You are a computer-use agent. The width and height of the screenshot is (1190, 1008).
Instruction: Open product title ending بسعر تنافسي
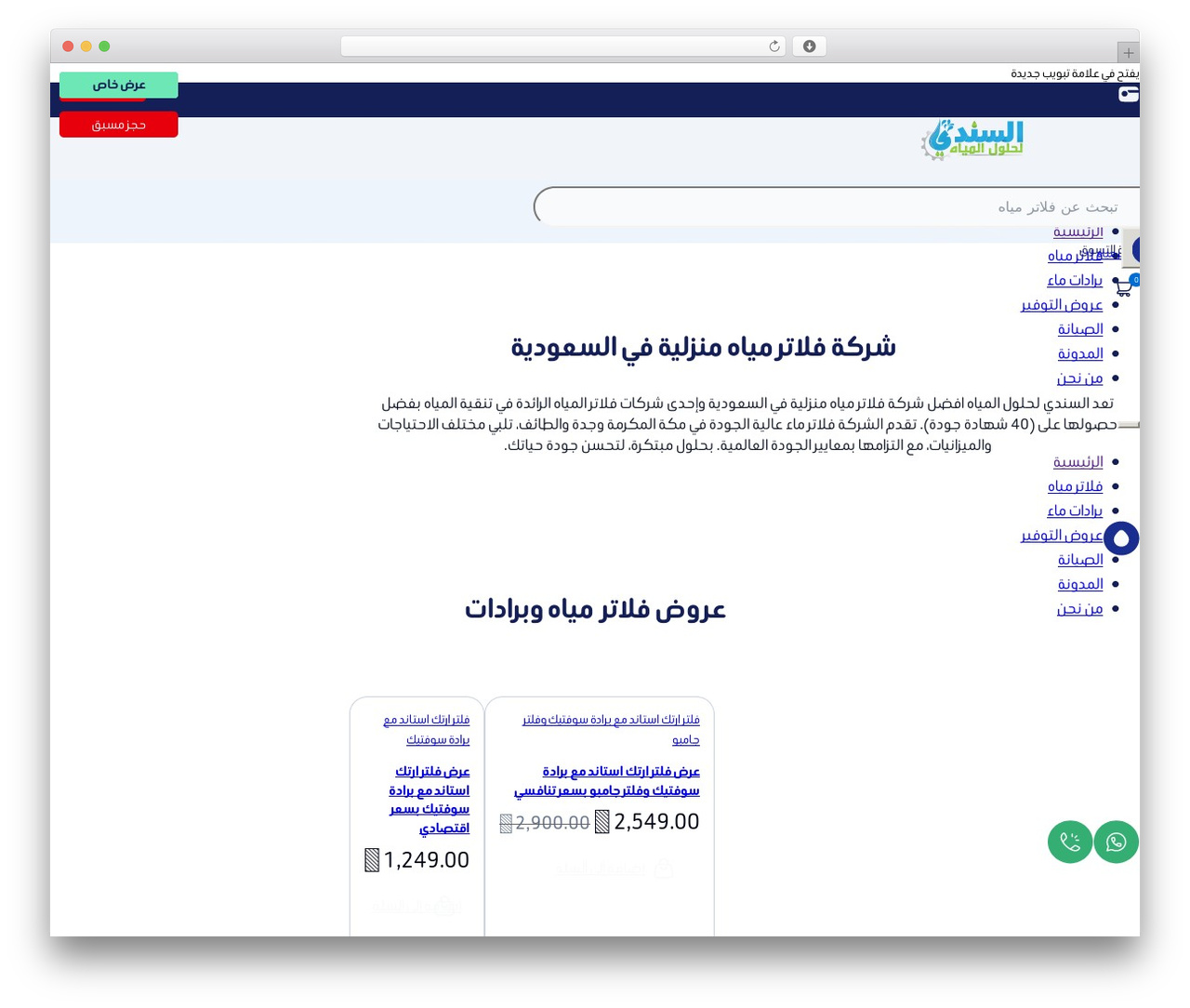[607, 781]
